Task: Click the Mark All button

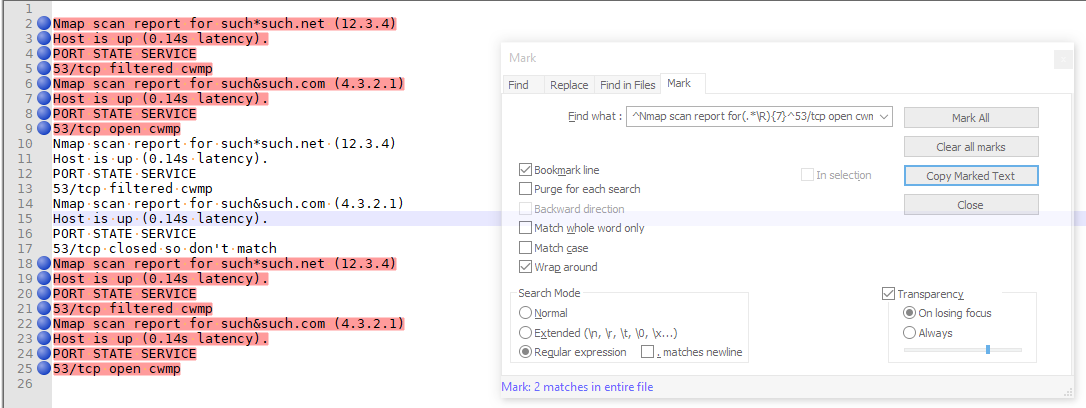Action: pos(971,118)
